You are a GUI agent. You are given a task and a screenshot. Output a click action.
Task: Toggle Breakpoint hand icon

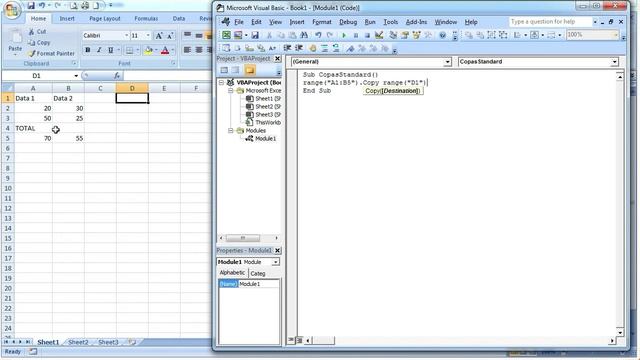tap(313, 48)
